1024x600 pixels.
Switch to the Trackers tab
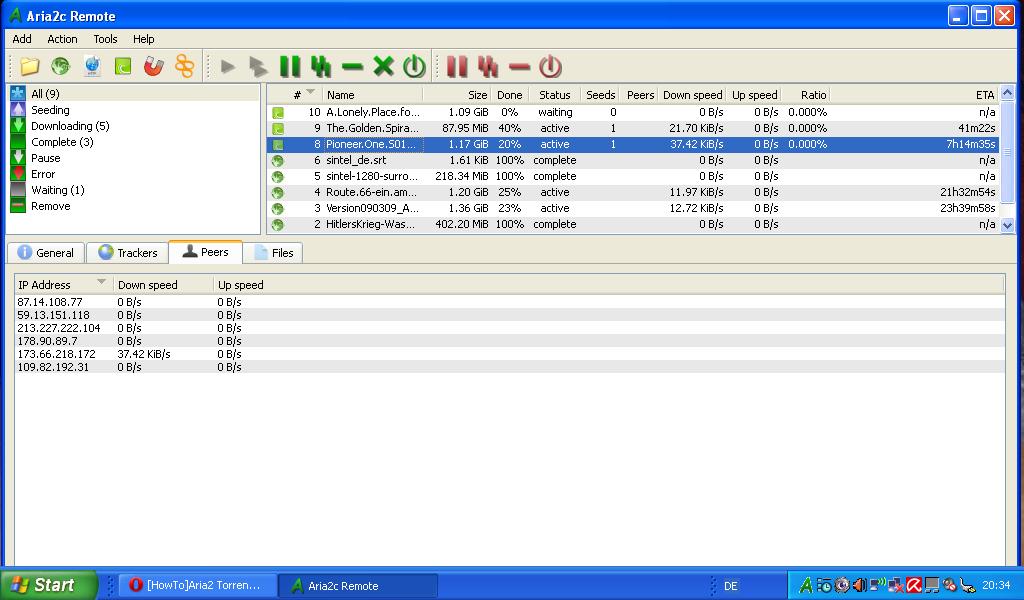pyautogui.click(x=127, y=253)
